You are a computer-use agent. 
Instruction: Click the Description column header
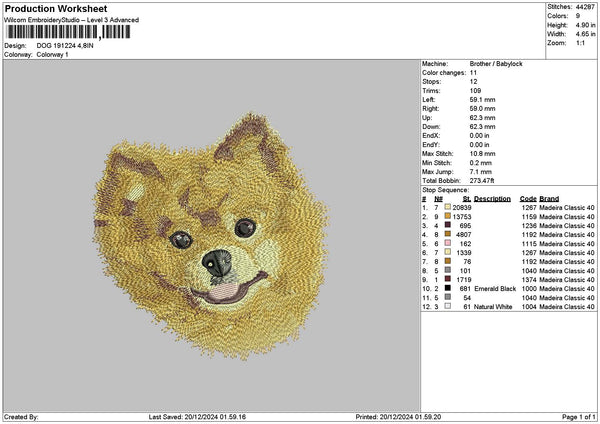pyautogui.click(x=492, y=198)
